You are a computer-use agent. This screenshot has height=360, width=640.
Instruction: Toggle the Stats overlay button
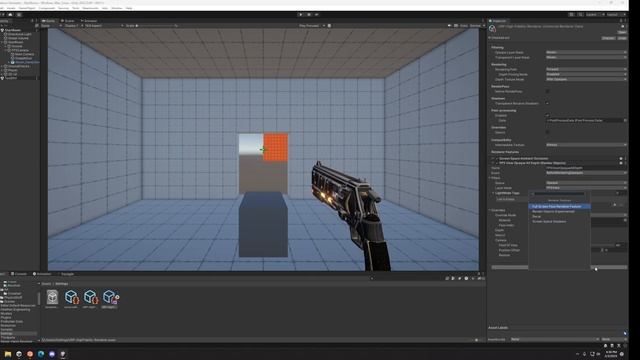coord(464,26)
